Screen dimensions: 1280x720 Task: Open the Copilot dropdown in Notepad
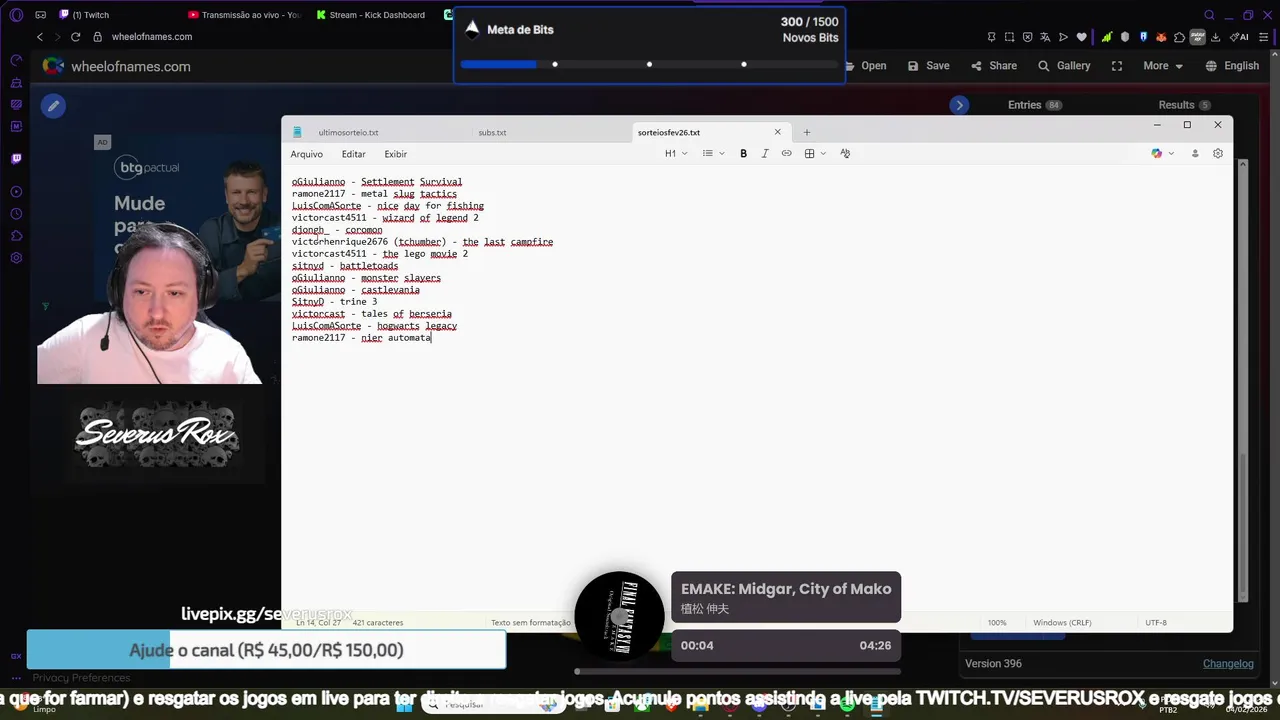click(1162, 153)
